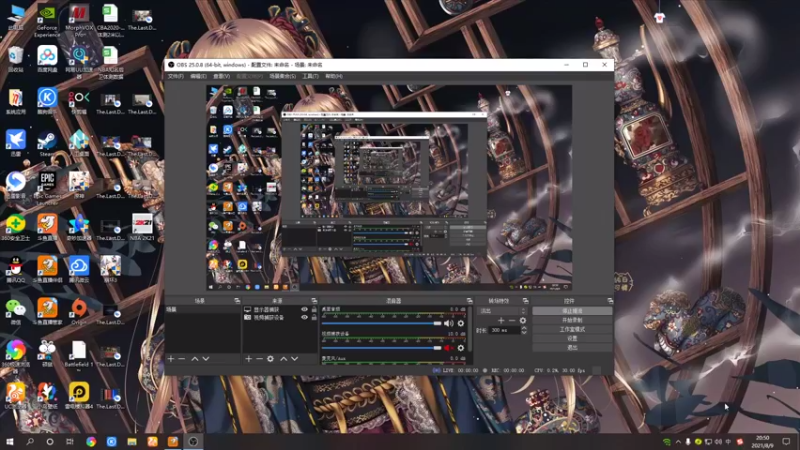The height and width of the screenshot is (450, 800).
Task: Click the 300 ms transition duration field
Action: pos(504,330)
